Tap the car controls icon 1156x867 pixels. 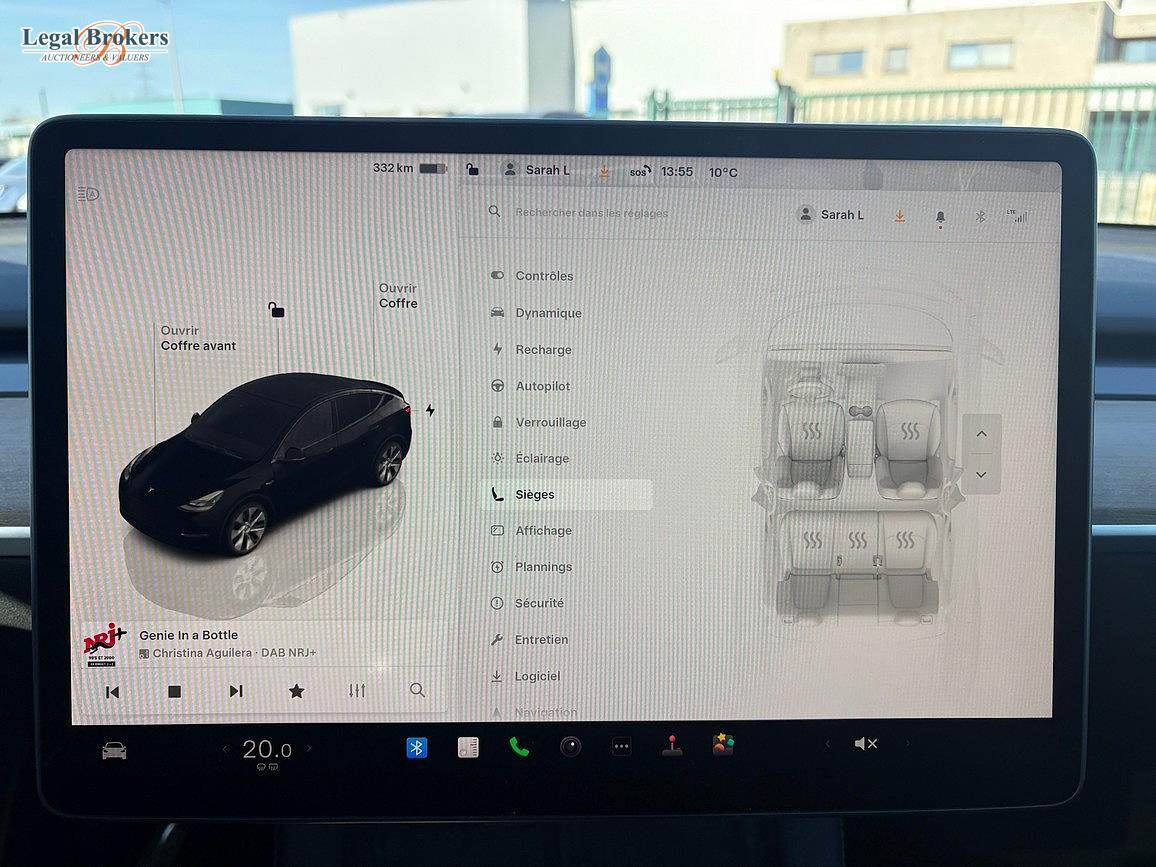click(x=114, y=750)
